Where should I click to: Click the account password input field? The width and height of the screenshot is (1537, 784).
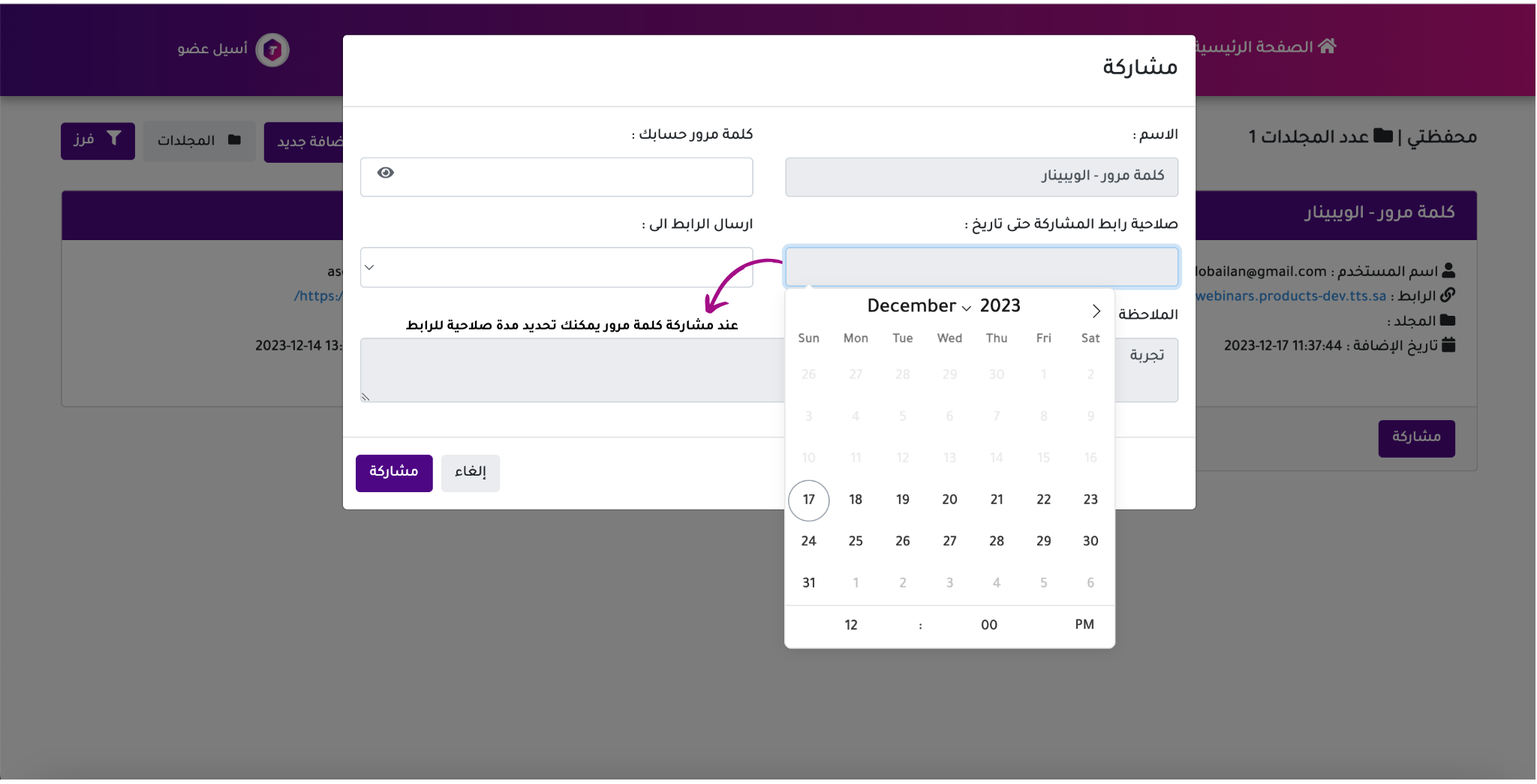[x=570, y=177]
